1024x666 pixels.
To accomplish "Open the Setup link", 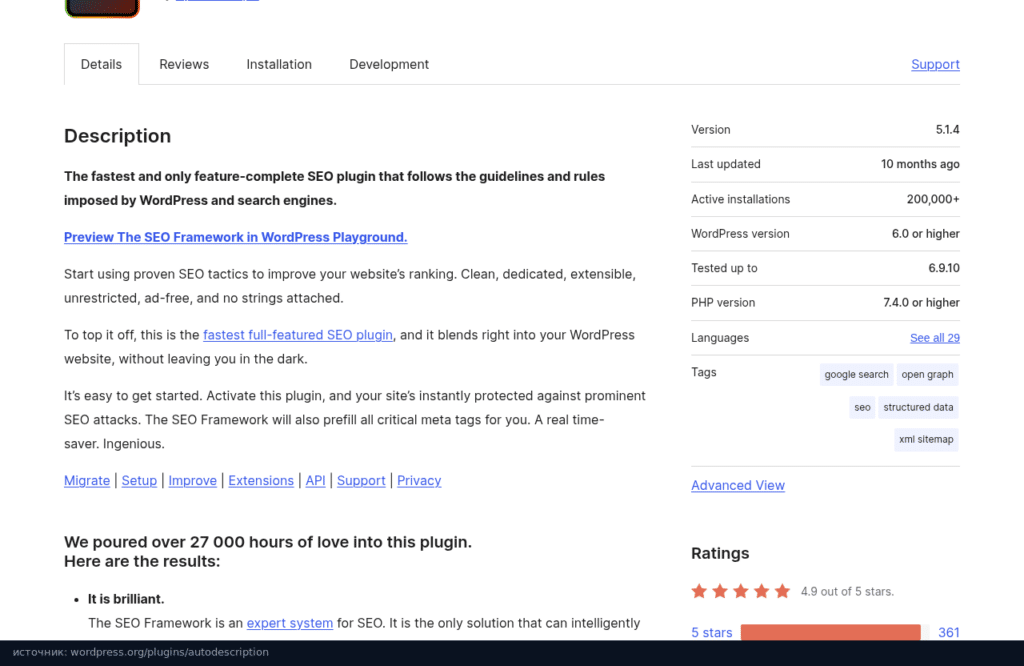I will pyautogui.click(x=139, y=481).
